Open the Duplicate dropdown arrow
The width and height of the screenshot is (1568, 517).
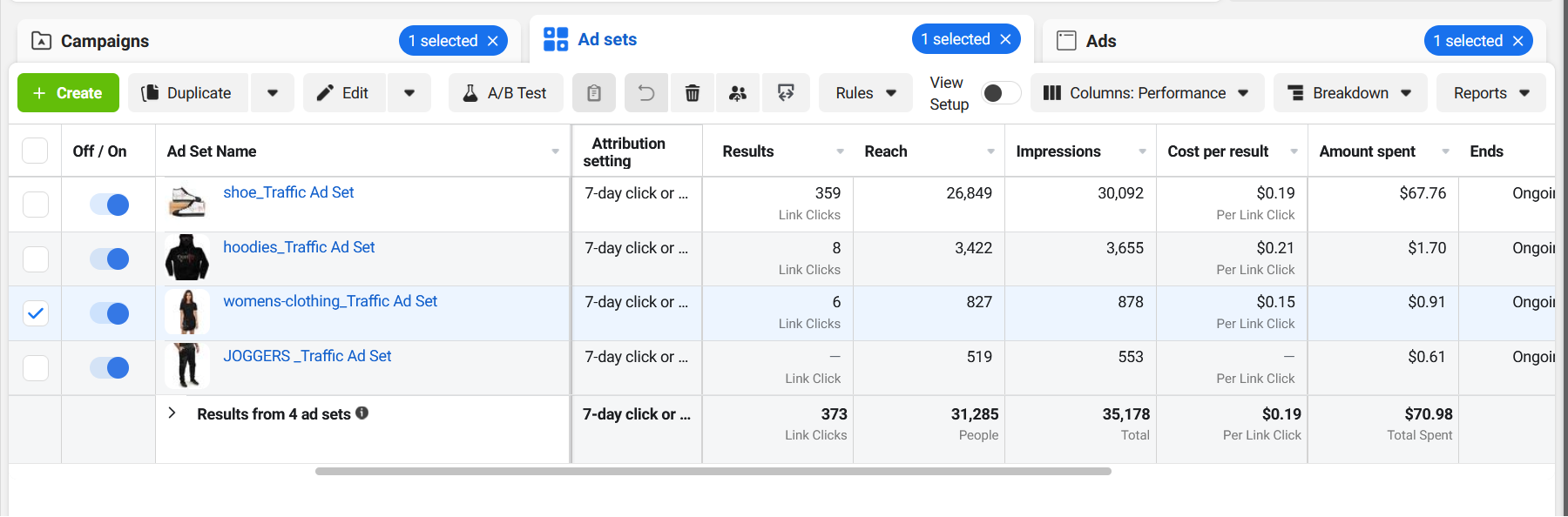tap(273, 93)
